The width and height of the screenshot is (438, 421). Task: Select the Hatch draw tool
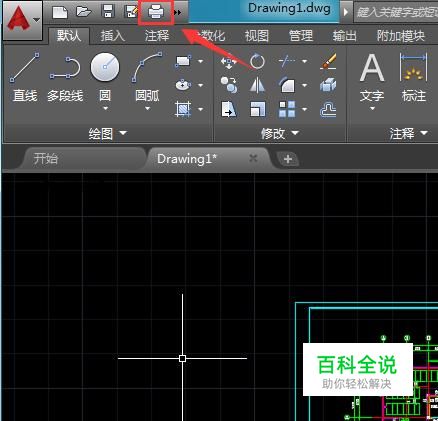(183, 109)
